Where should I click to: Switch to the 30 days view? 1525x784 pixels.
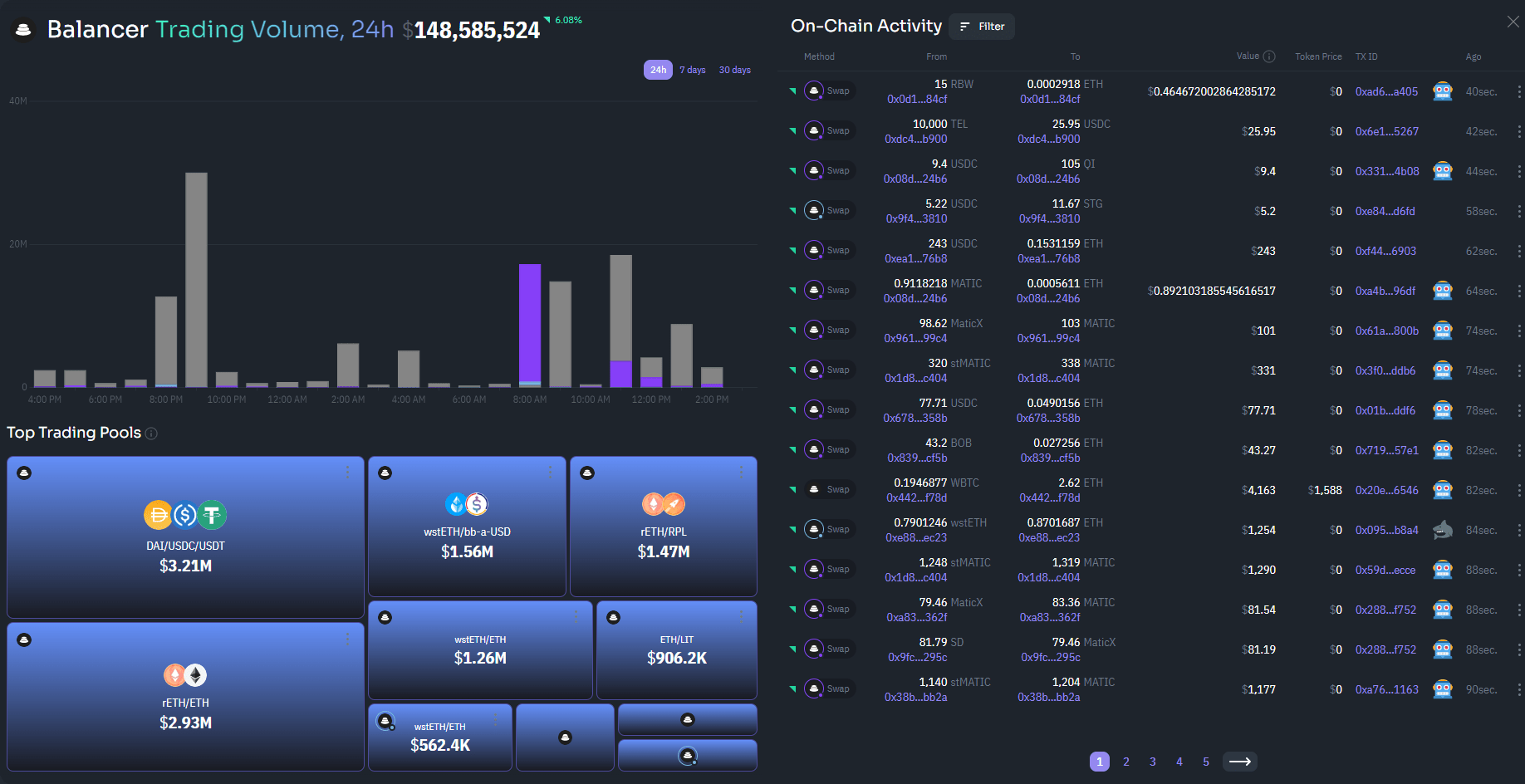click(734, 70)
